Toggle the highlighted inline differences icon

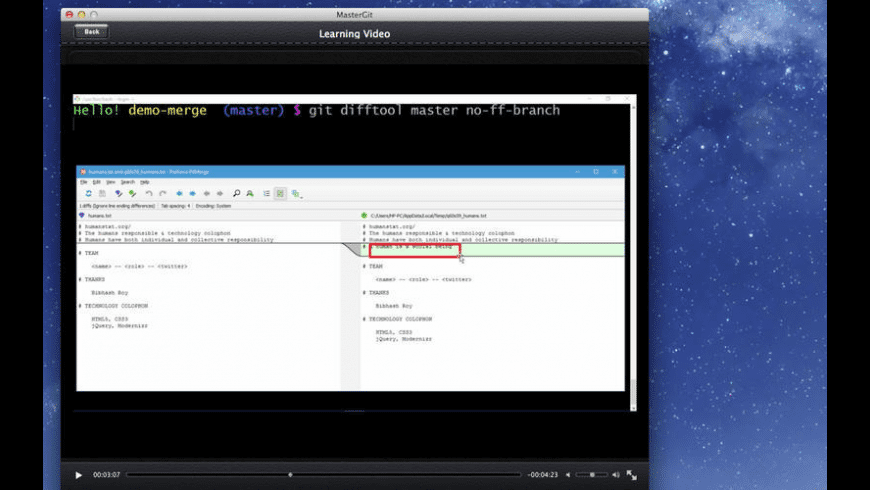click(280, 193)
